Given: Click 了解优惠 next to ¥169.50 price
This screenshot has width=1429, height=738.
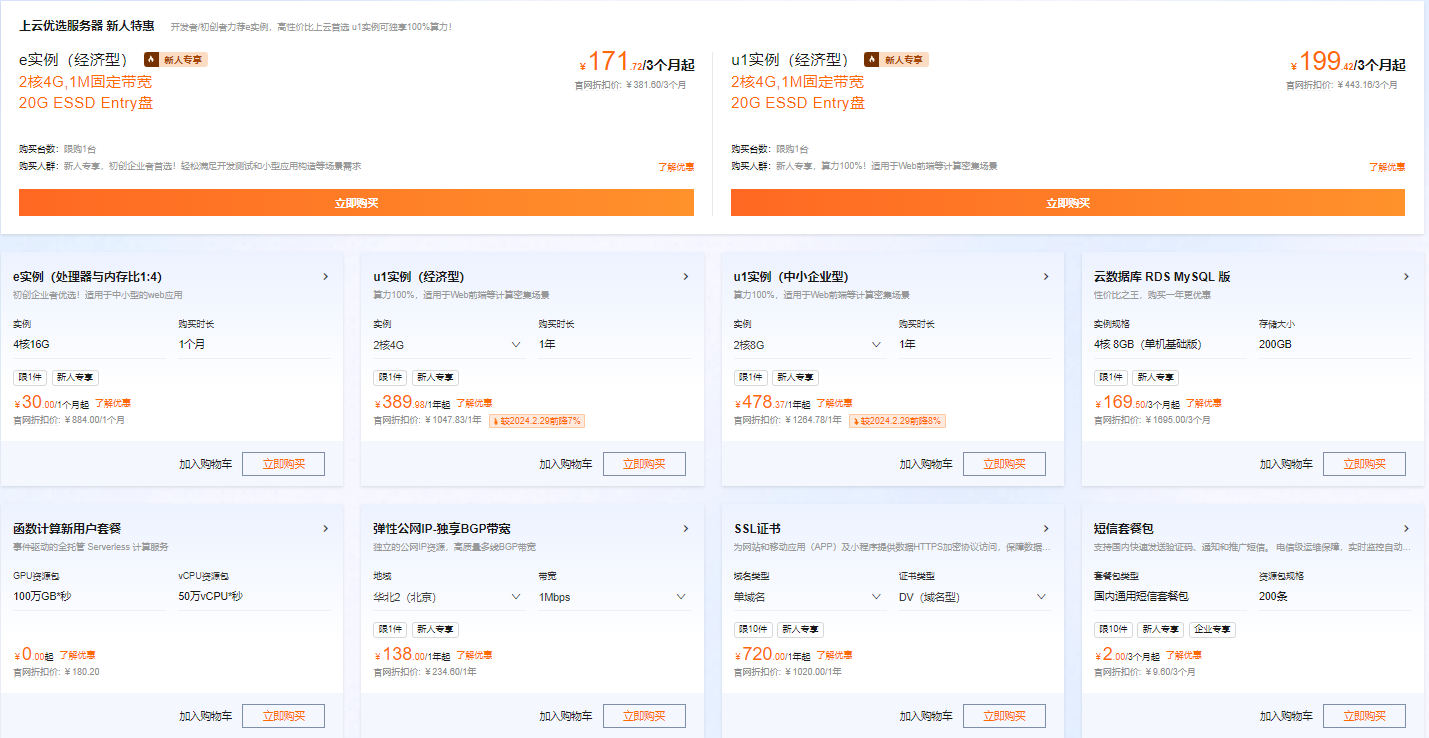Looking at the screenshot, I should pyautogui.click(x=1204, y=404).
